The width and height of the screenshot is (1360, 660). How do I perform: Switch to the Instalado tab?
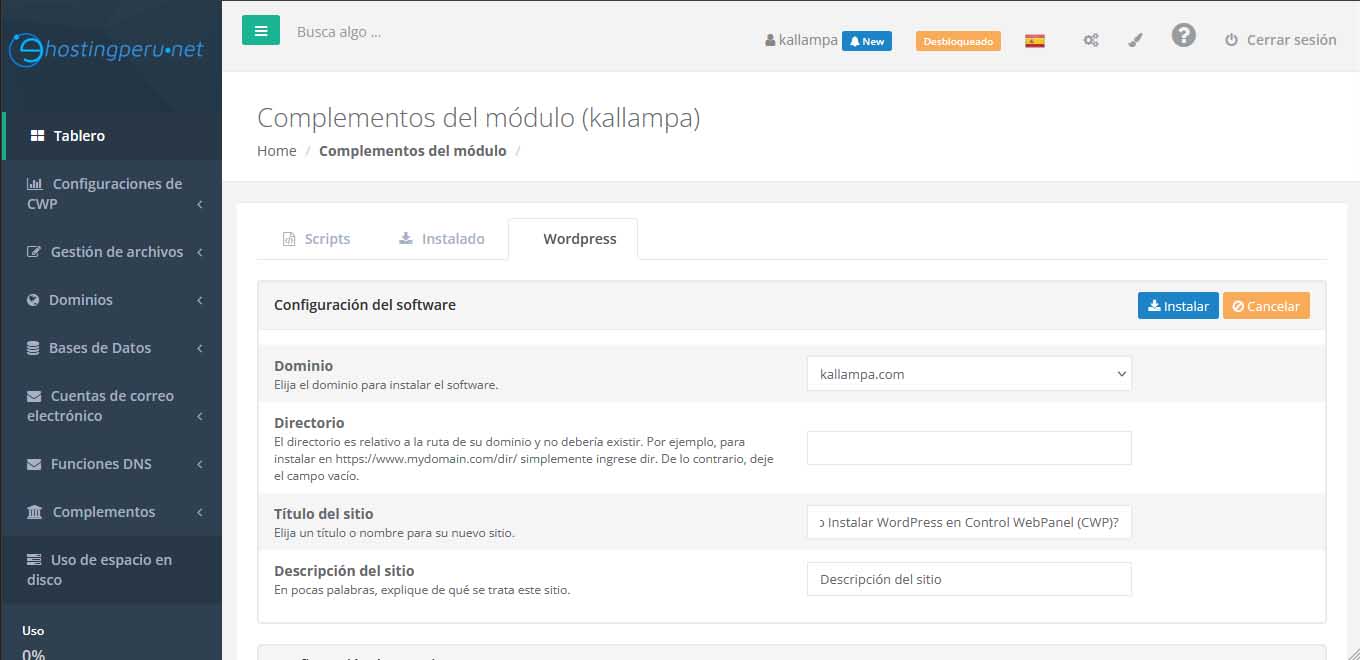point(441,239)
